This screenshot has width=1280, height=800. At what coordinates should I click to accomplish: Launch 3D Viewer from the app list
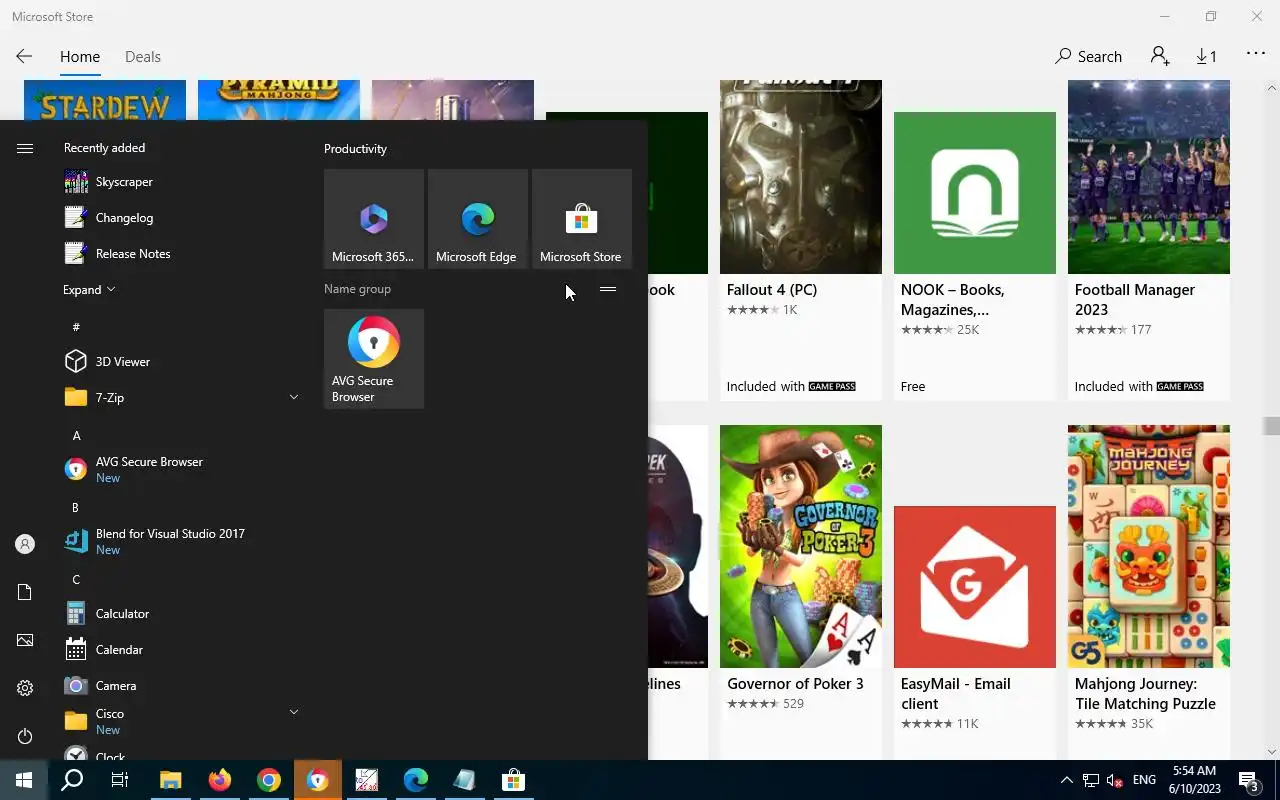tap(180, 362)
